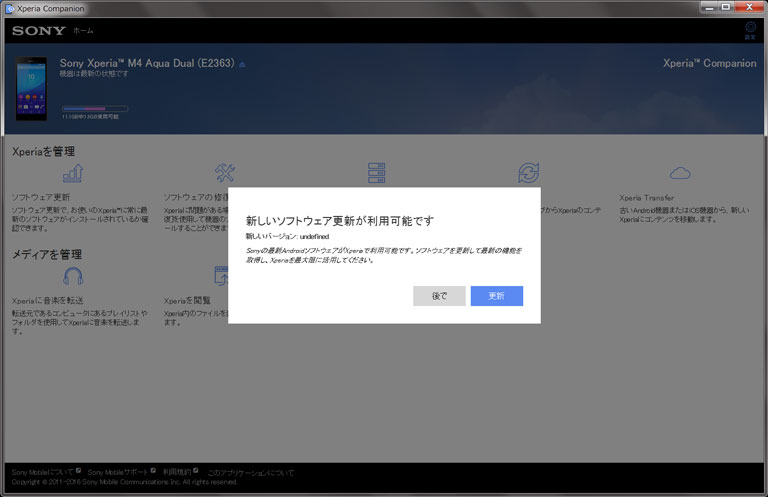
Task: Open the このアプリケーションについて link
Action: 251,473
